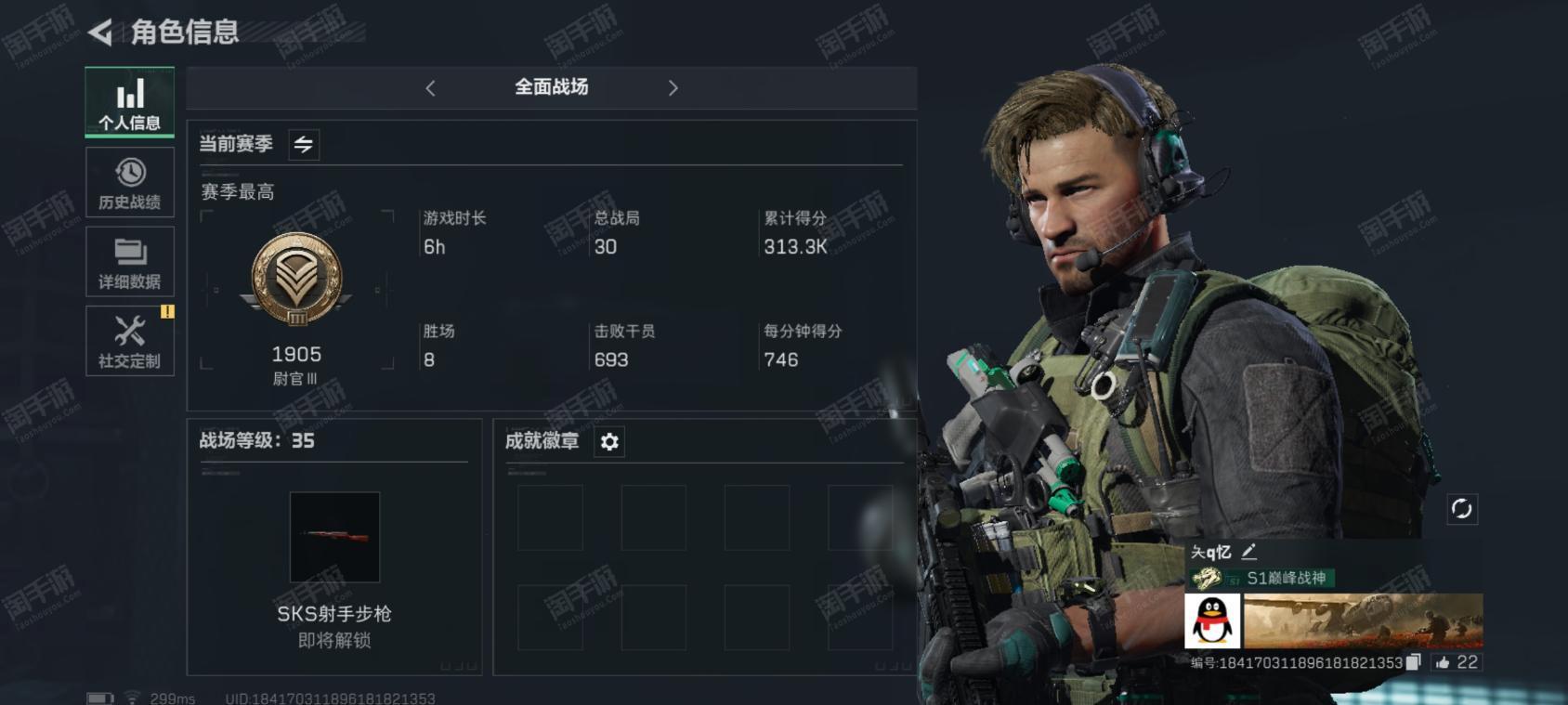Viewport: 1568px width, 705px height.
Task: Open the 历史战绩 history tab
Action: [x=129, y=182]
